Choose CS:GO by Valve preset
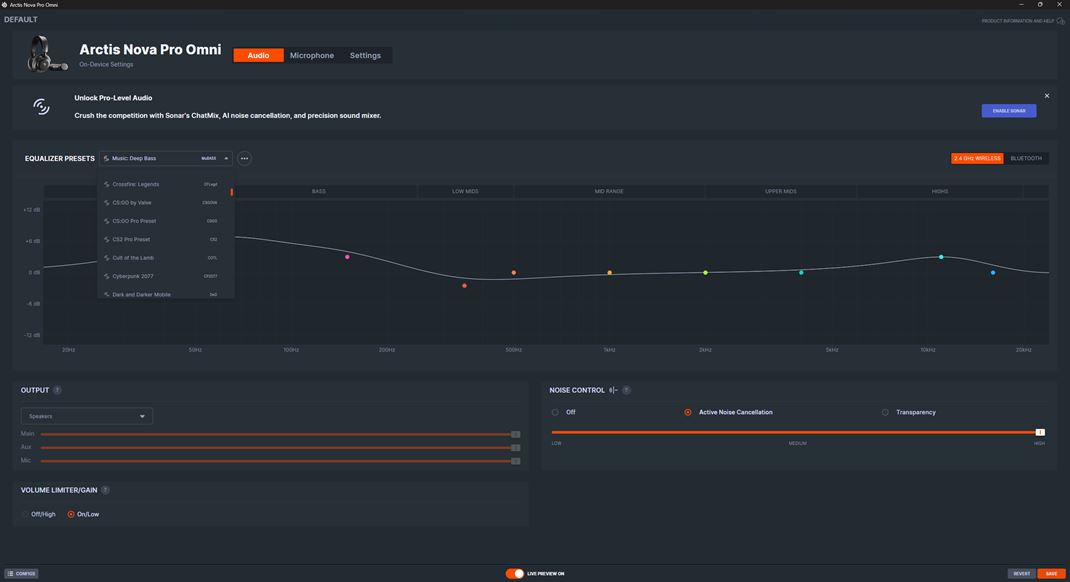The height and width of the screenshot is (582, 1070). (x=166, y=203)
